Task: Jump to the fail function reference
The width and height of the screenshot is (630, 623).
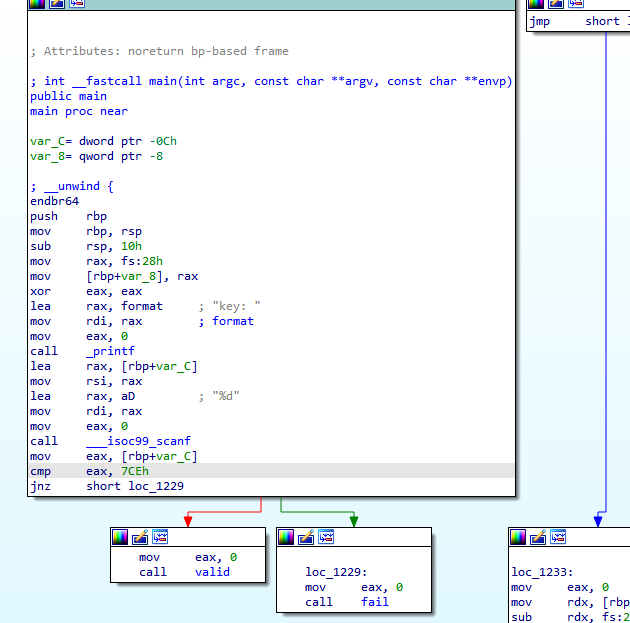Action: click(x=375, y=602)
